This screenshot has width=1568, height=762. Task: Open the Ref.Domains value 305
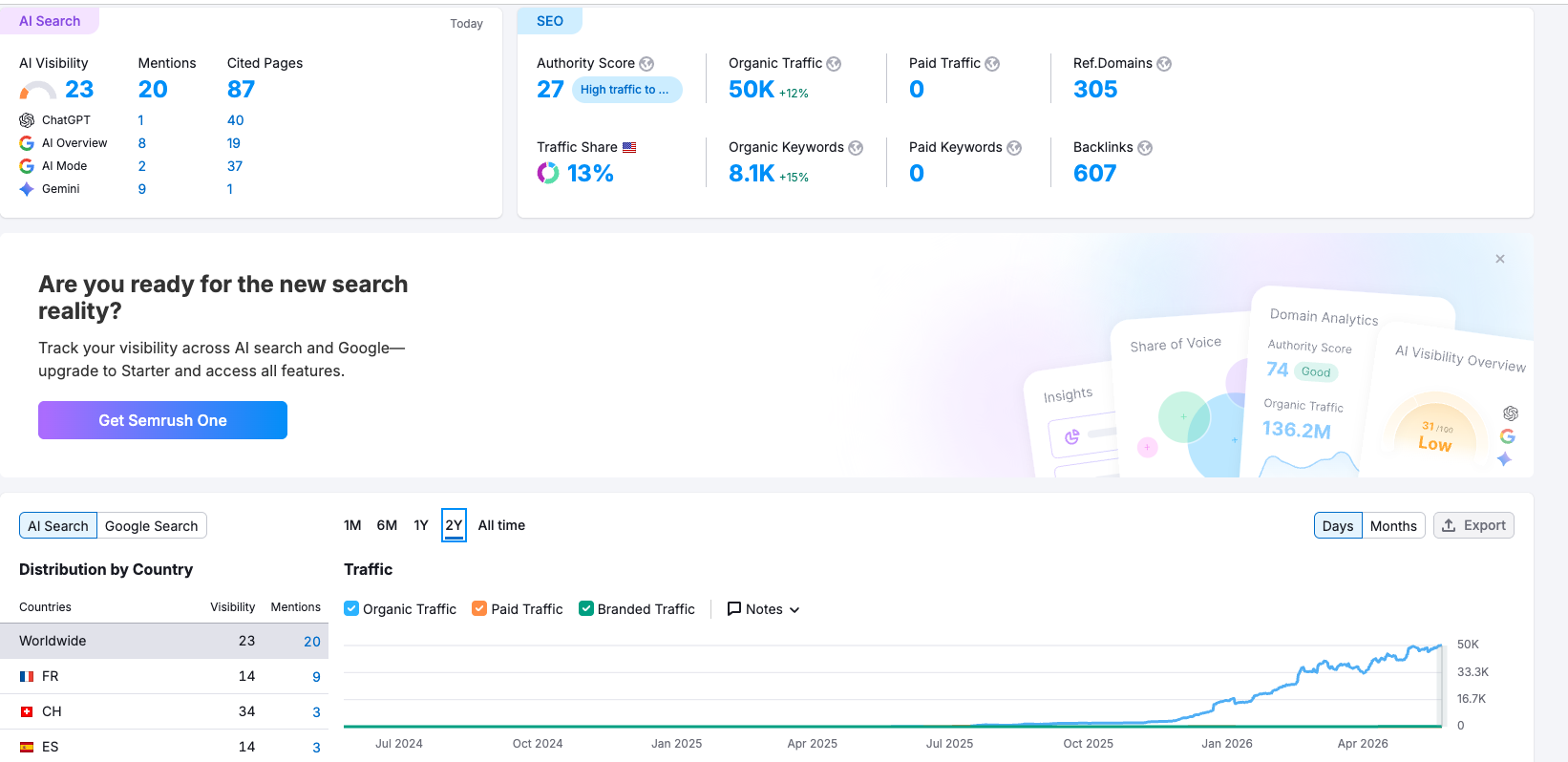(1095, 90)
